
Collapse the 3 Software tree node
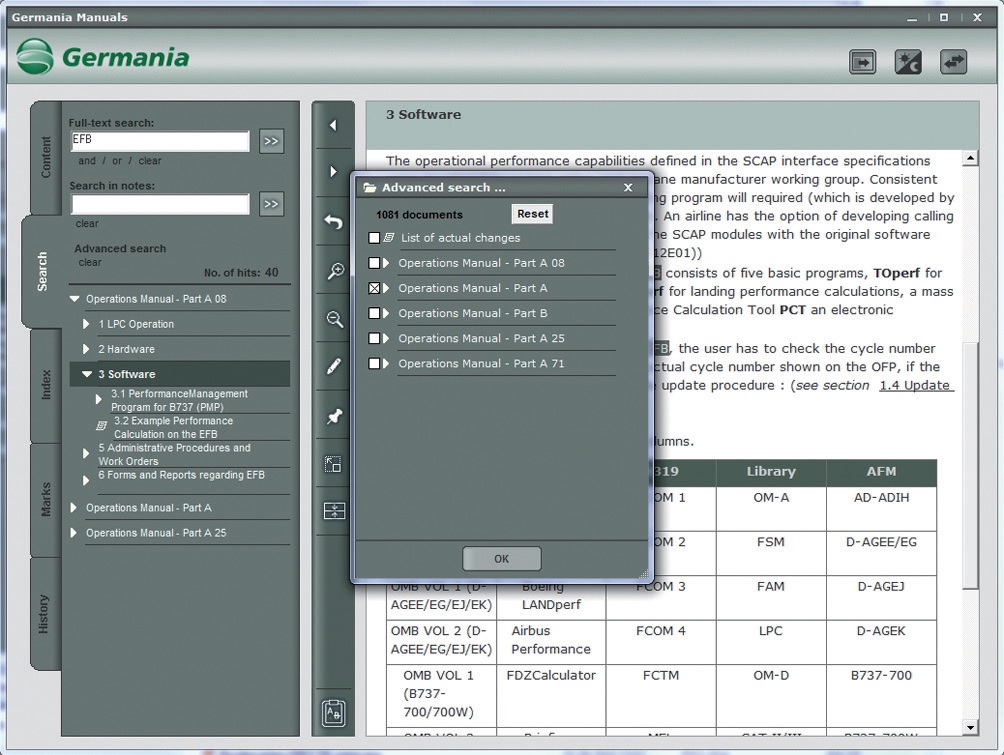[87, 374]
